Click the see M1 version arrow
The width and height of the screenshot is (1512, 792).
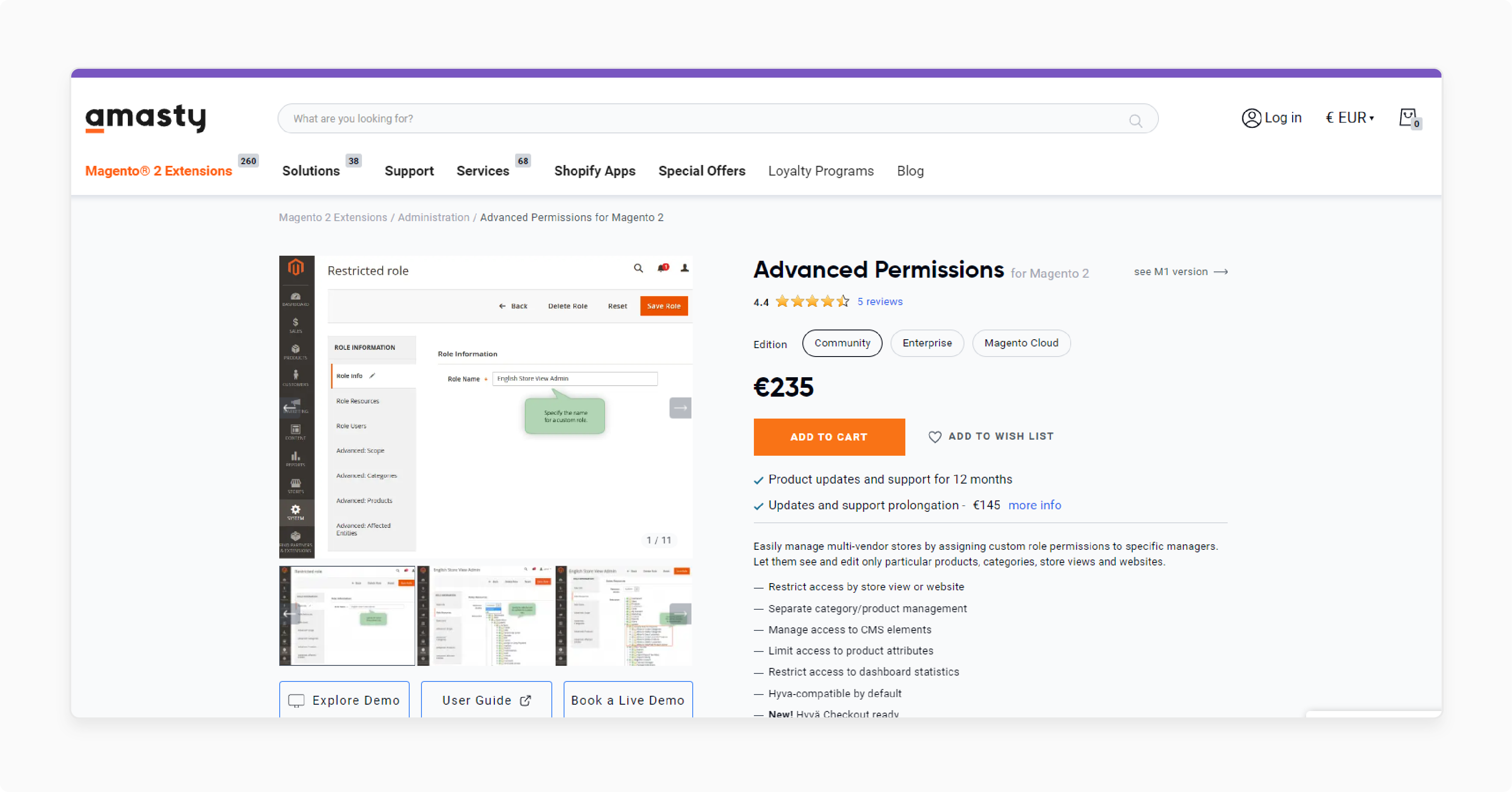1221,272
